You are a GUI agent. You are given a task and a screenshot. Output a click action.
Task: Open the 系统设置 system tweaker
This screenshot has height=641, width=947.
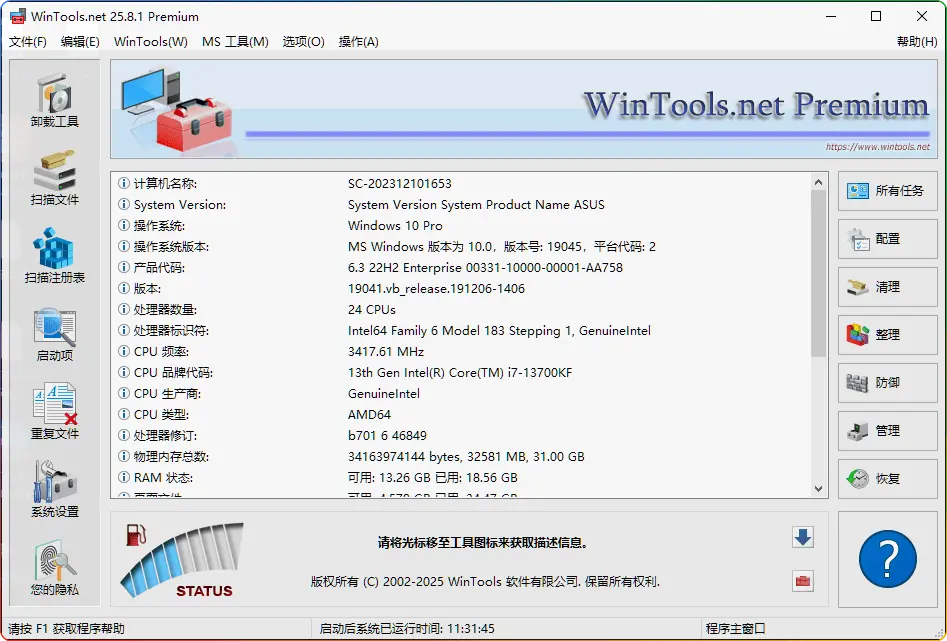coord(54,489)
